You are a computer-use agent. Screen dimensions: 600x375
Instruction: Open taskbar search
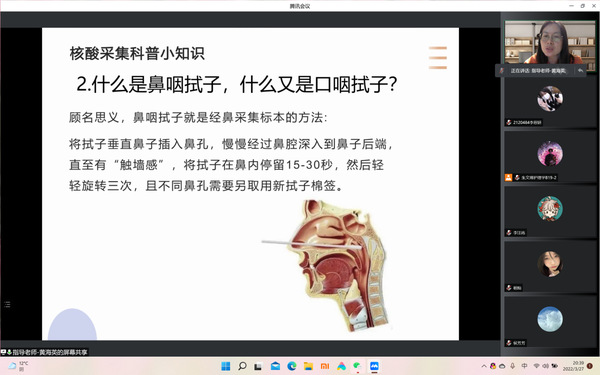pos(242,366)
